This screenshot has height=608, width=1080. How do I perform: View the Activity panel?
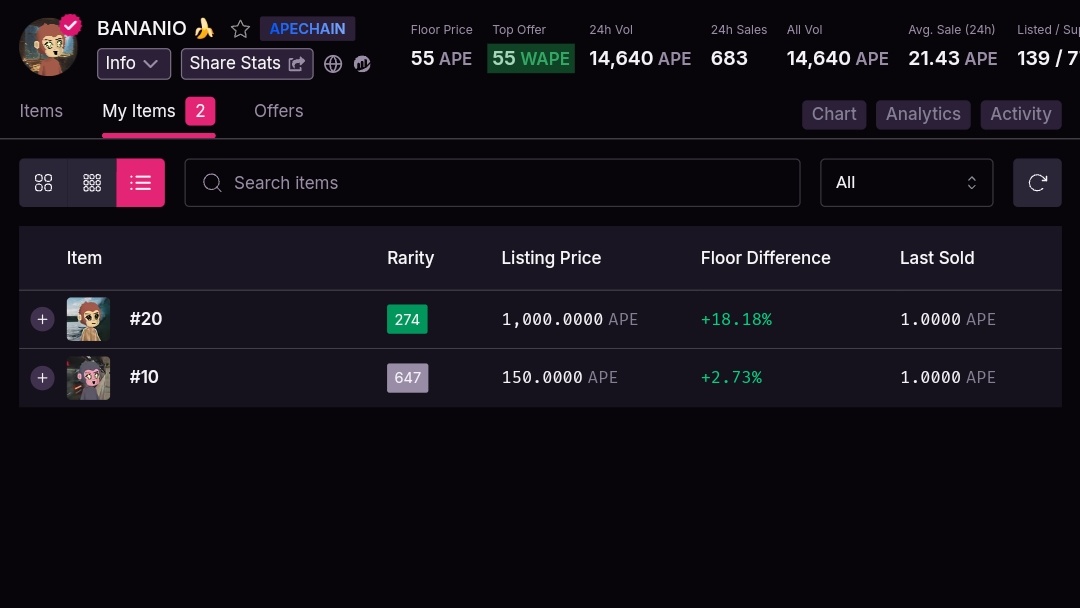1021,114
